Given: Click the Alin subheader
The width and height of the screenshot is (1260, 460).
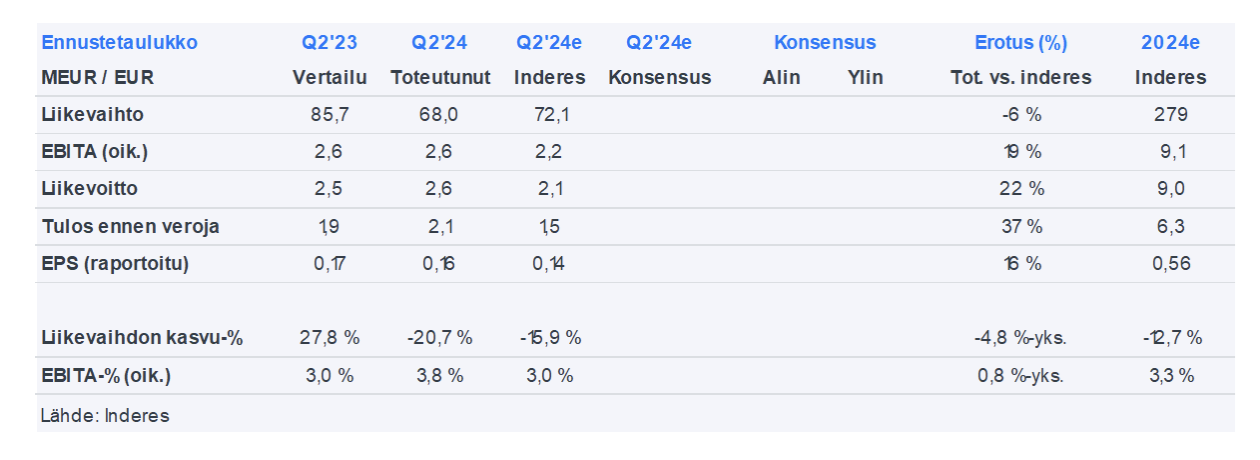Looking at the screenshot, I should 781,77.
